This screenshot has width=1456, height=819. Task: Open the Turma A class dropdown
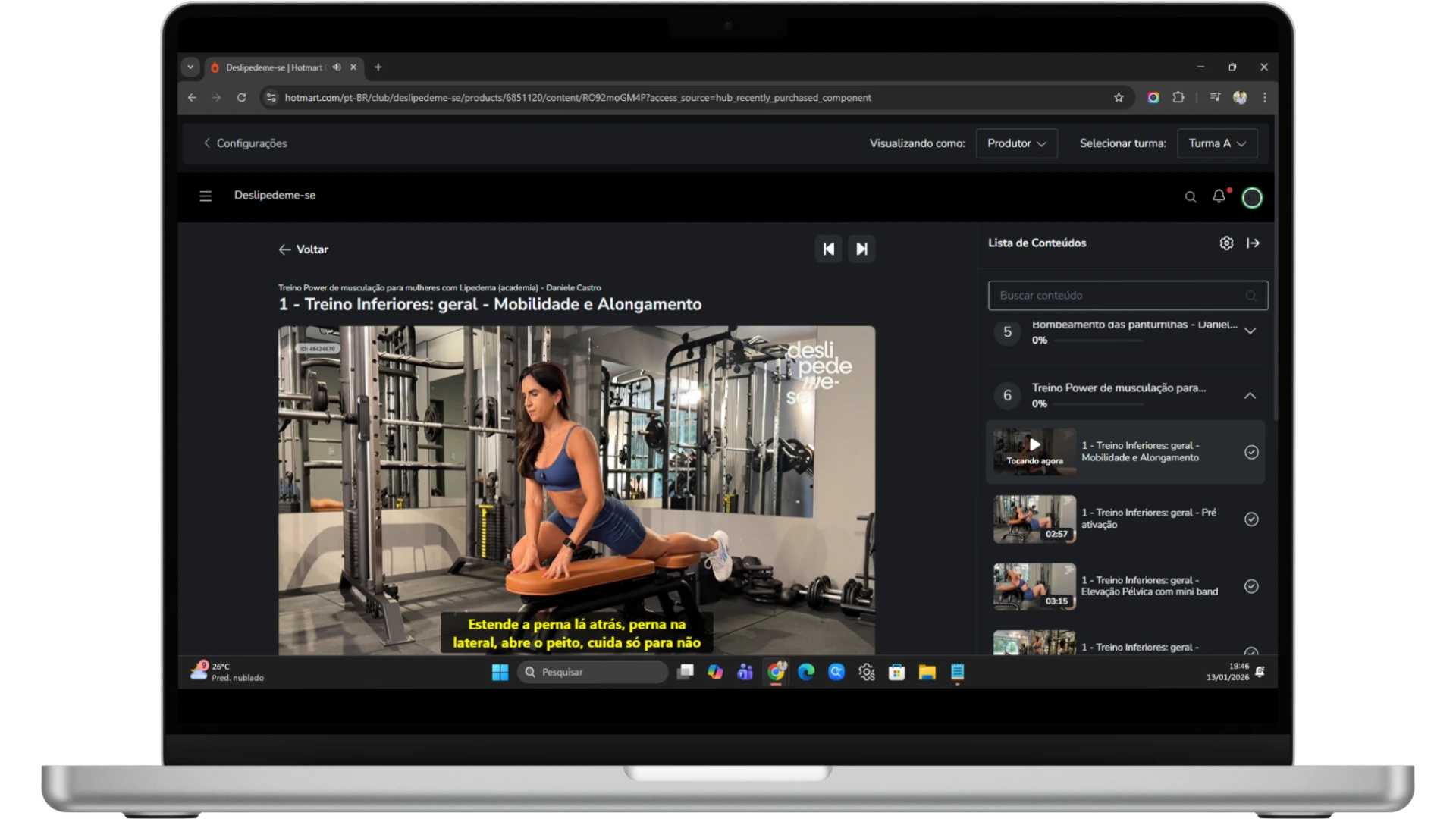(1216, 143)
